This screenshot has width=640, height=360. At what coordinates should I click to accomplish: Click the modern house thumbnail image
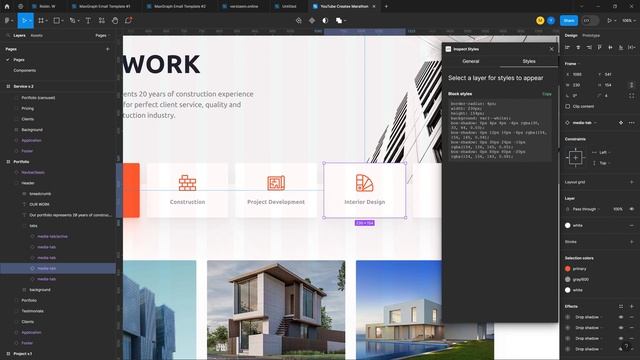click(276, 310)
